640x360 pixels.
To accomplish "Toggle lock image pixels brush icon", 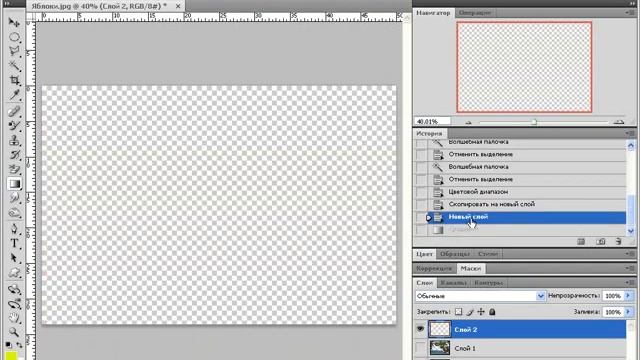I will point(470,312).
